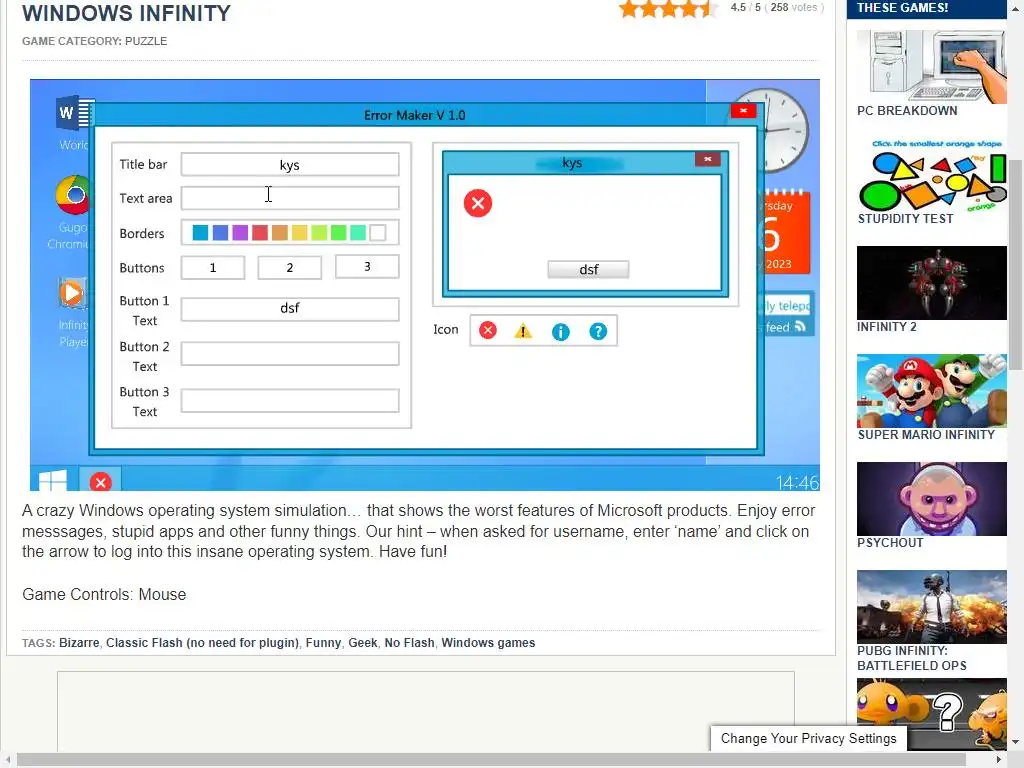Set number of buttons to 1
1024x768 pixels.
[213, 268]
